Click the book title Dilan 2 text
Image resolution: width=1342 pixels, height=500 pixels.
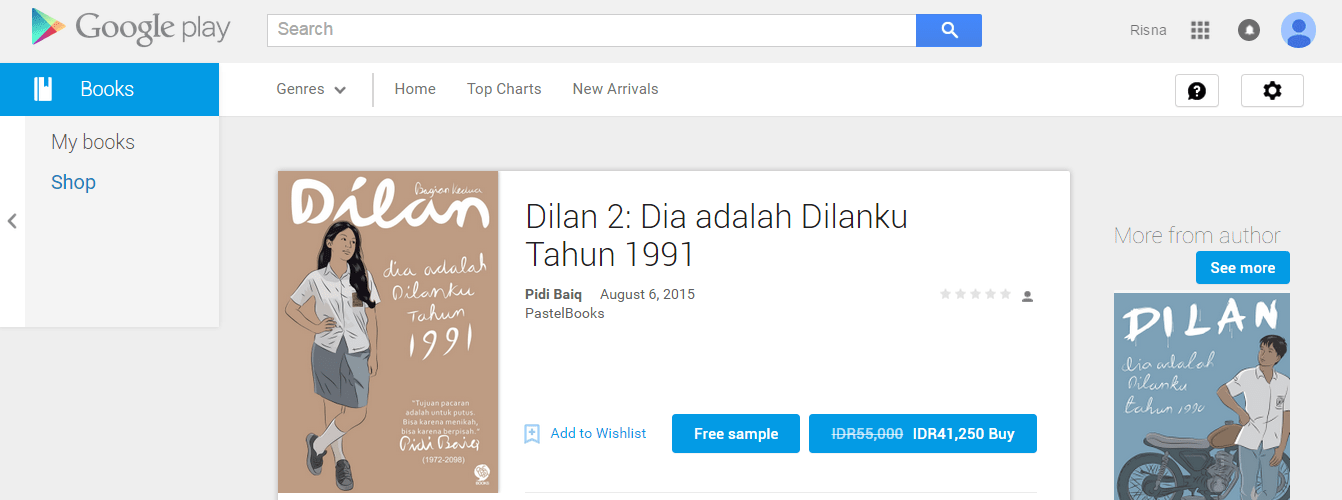(x=716, y=235)
